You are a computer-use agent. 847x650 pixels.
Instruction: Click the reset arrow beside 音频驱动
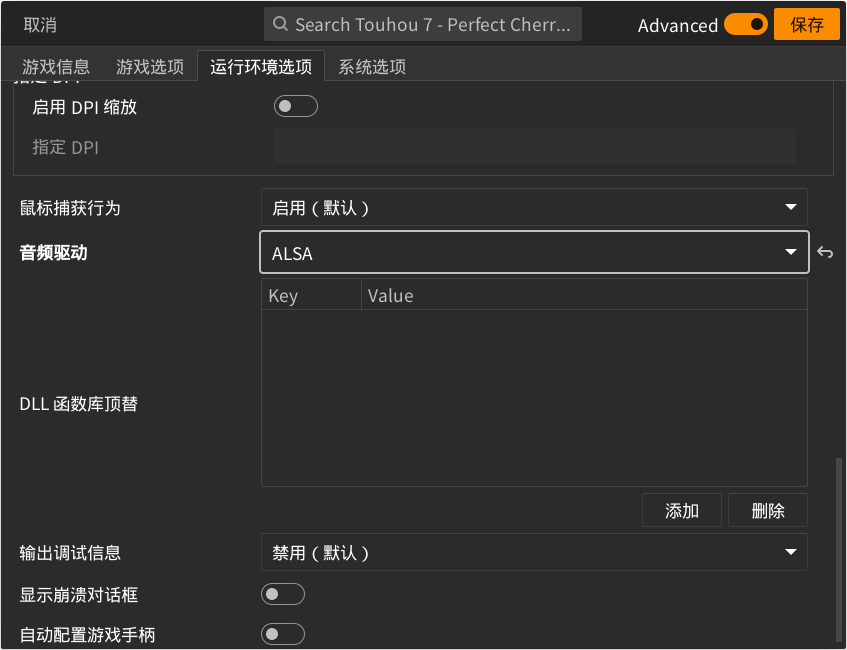825,252
